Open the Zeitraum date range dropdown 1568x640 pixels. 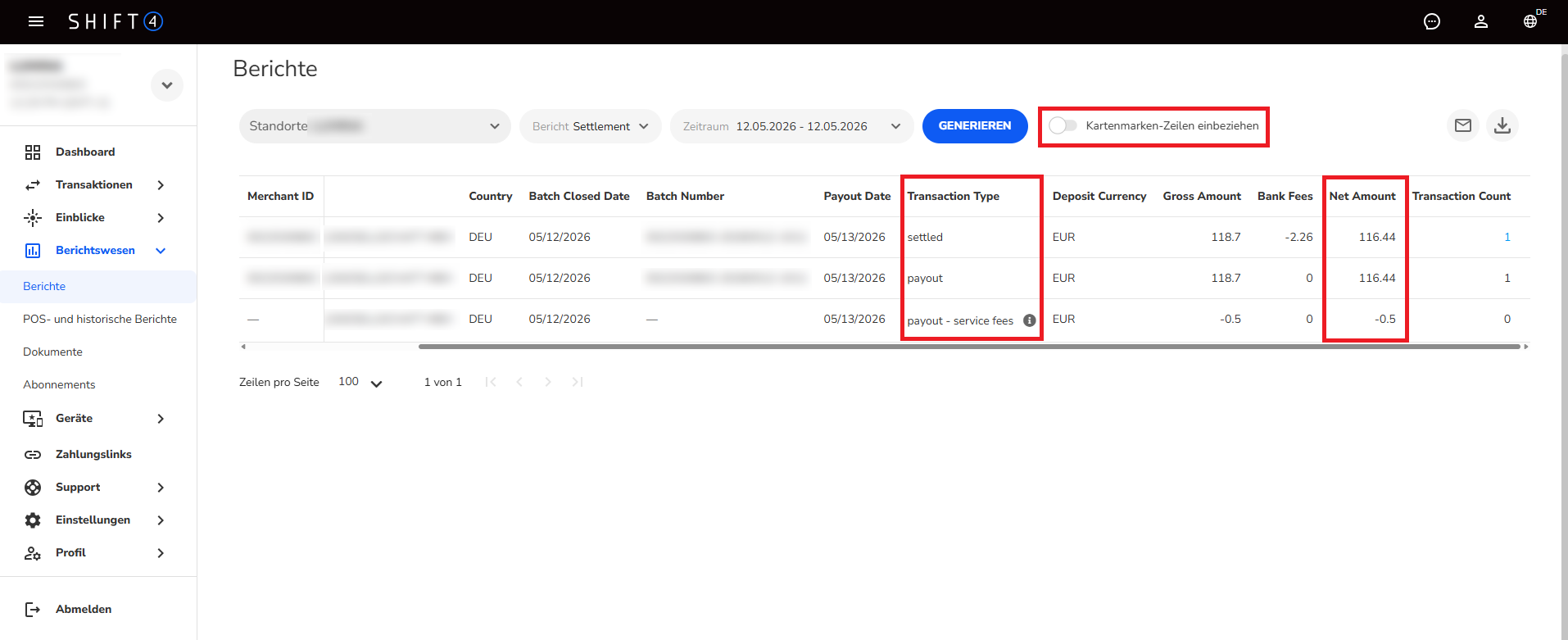(x=792, y=126)
